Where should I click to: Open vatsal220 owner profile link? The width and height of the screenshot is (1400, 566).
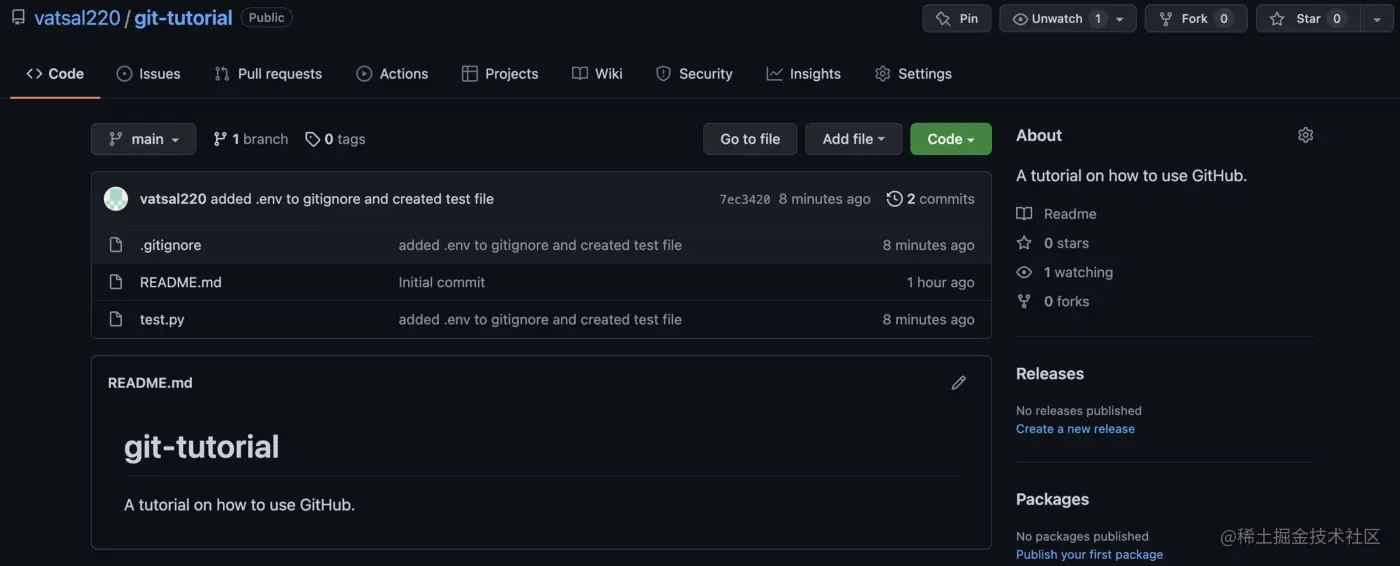point(77,18)
